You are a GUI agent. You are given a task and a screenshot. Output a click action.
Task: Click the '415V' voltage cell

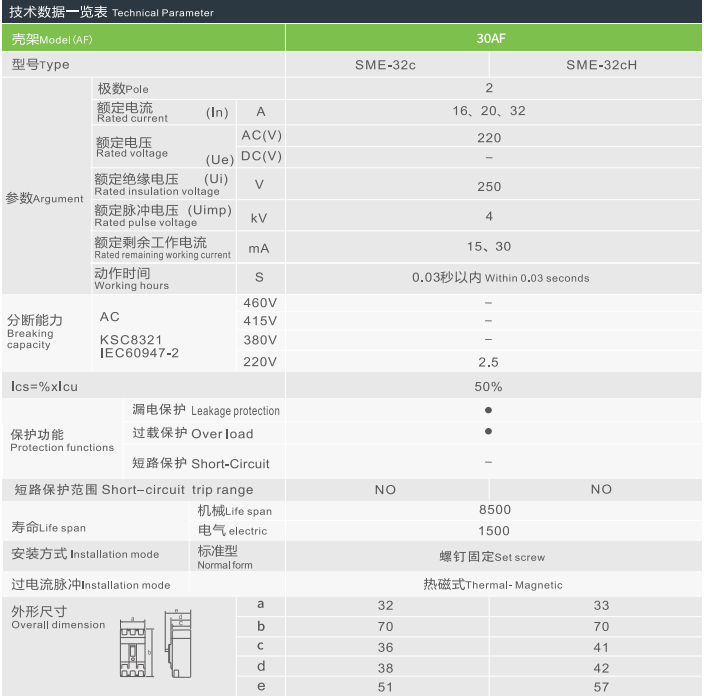pyautogui.click(x=260, y=321)
